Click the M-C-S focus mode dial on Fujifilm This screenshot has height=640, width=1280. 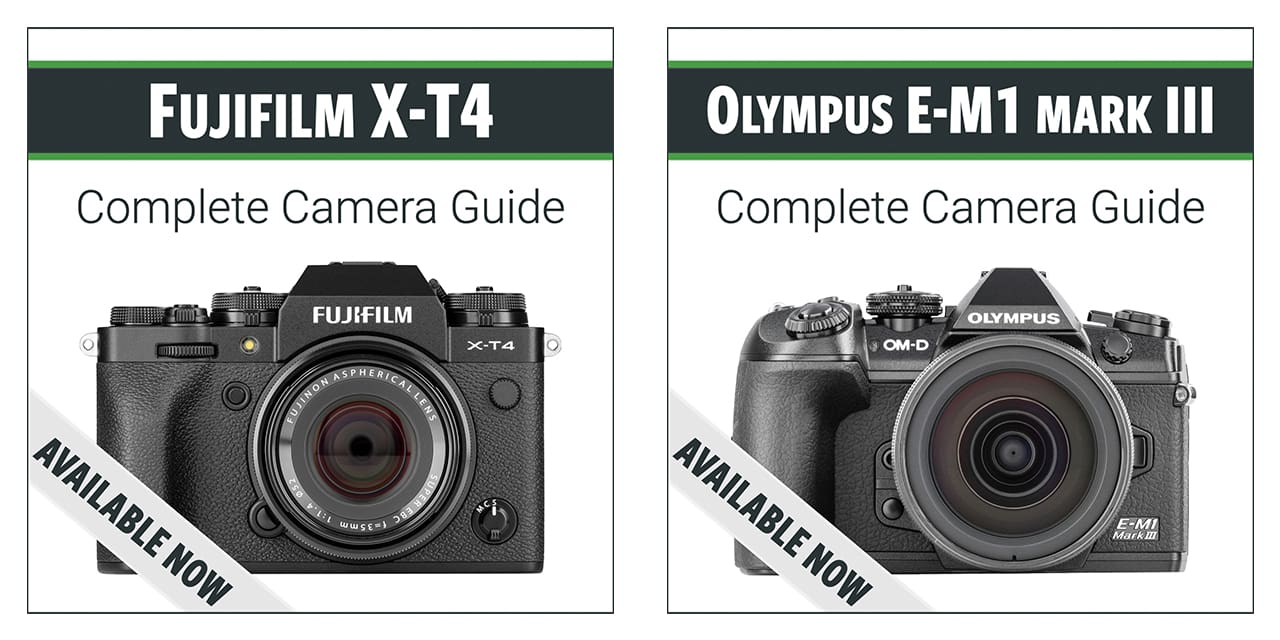pos(494,520)
